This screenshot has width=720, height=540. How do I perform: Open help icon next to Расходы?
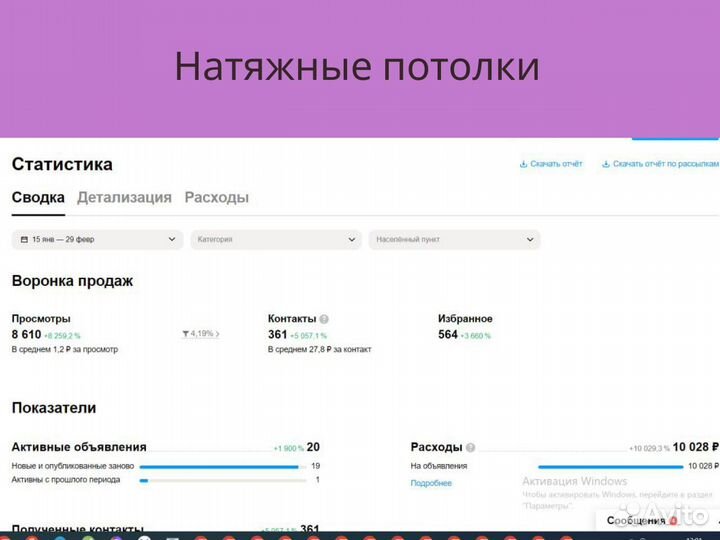(470, 447)
